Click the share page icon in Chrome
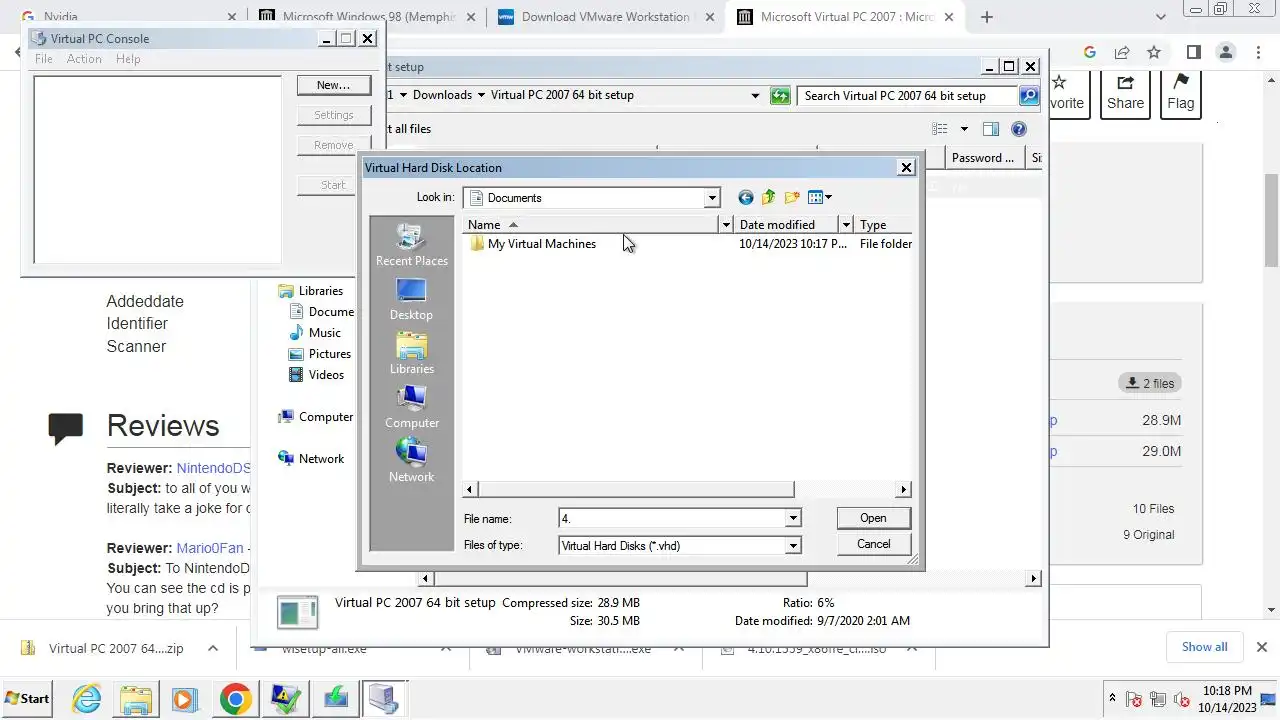This screenshot has height=720, width=1280. point(1122,52)
